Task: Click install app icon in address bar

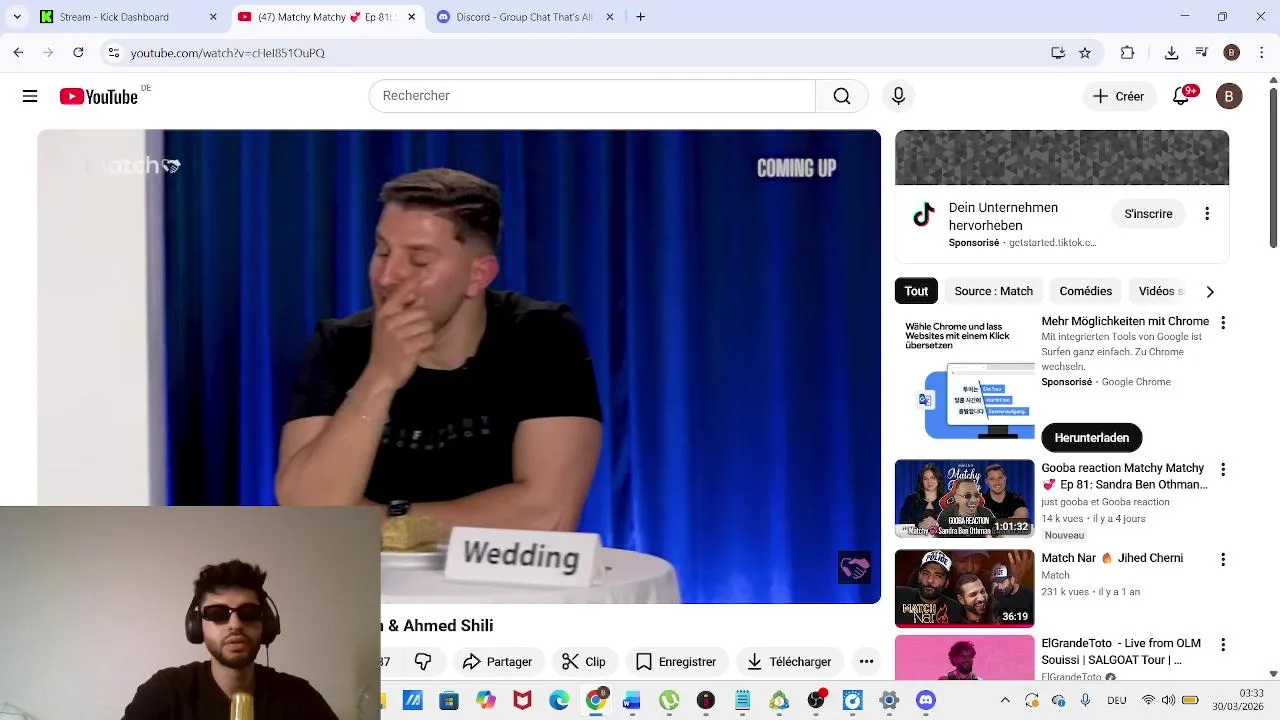Action: coord(1058,53)
